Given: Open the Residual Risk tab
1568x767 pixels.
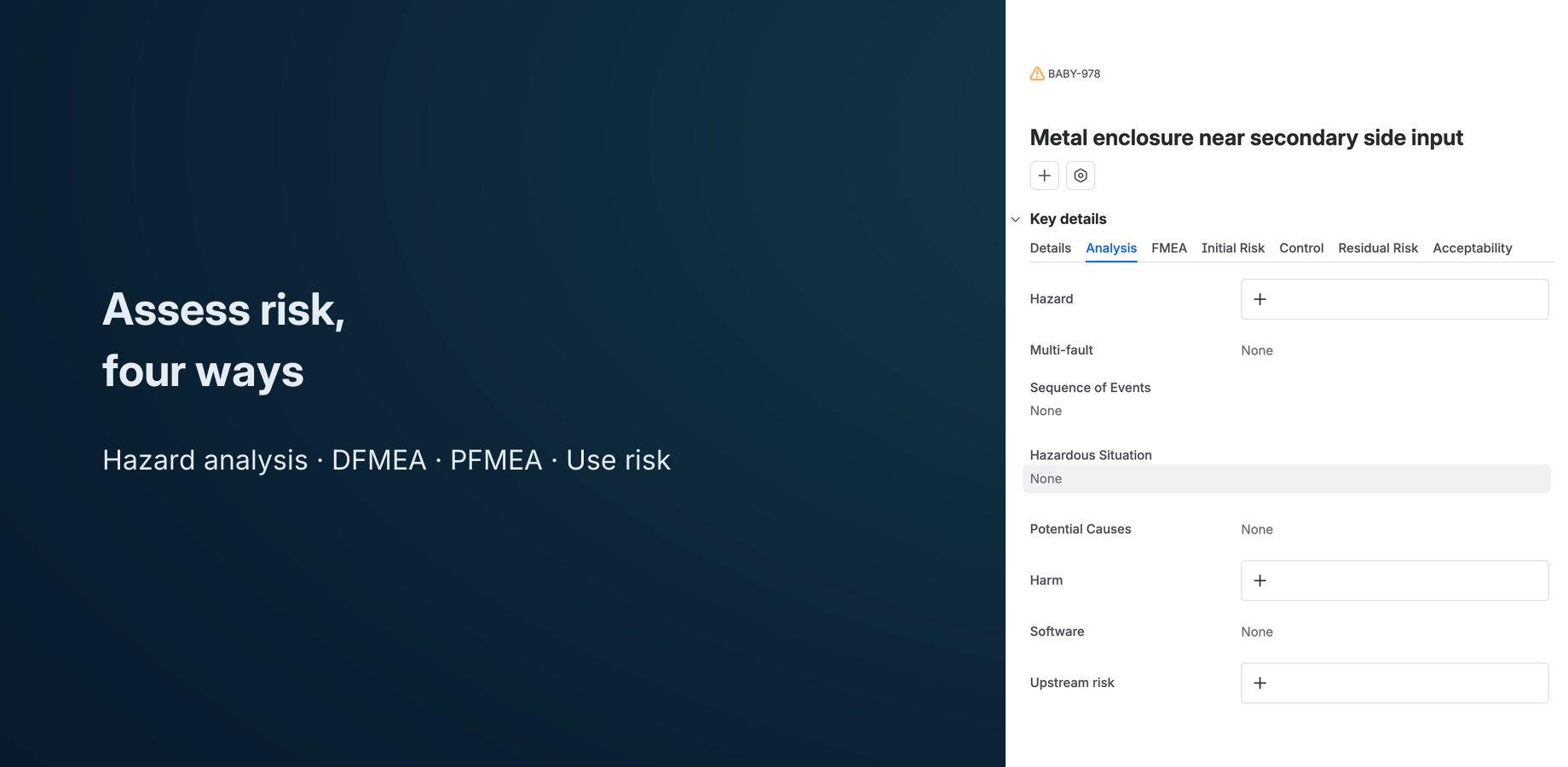Looking at the screenshot, I should [x=1378, y=248].
